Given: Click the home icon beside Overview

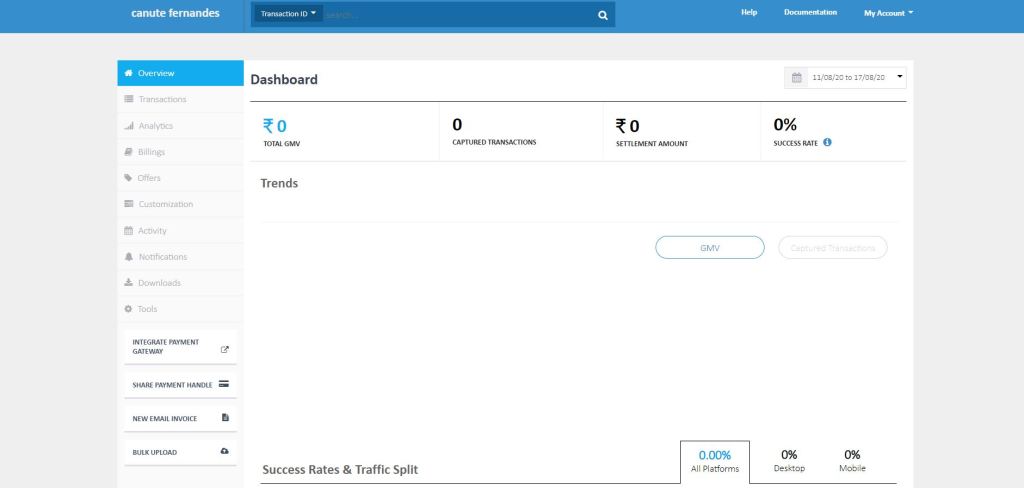Looking at the screenshot, I should pyautogui.click(x=129, y=73).
